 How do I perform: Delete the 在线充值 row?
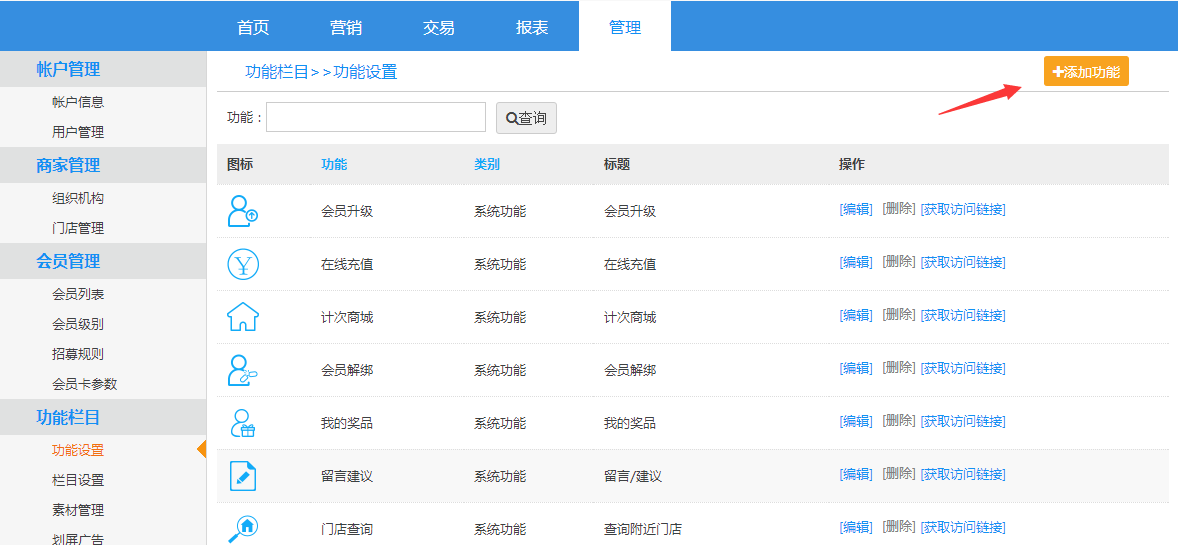tap(899, 262)
